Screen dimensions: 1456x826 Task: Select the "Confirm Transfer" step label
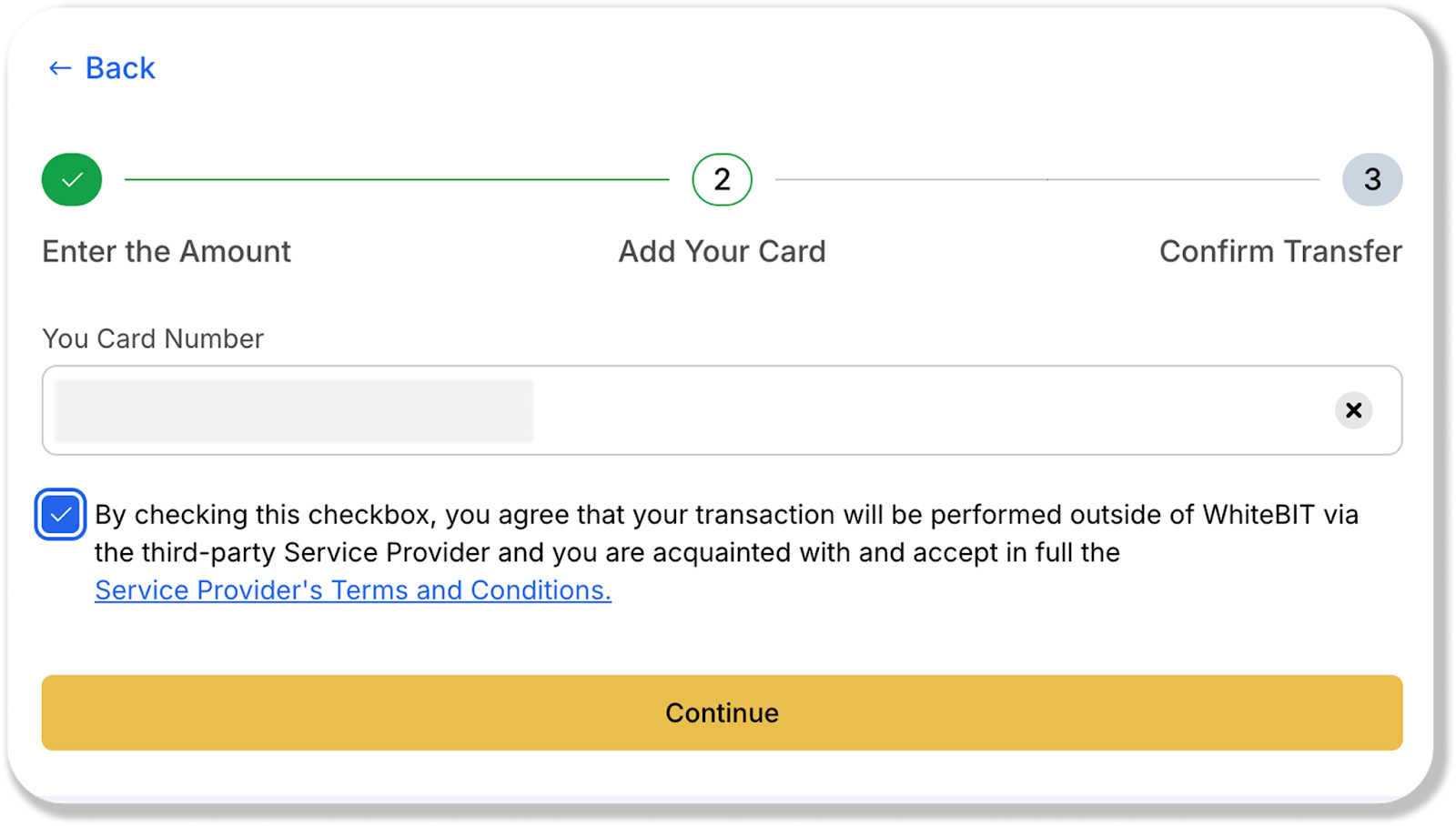1279,251
